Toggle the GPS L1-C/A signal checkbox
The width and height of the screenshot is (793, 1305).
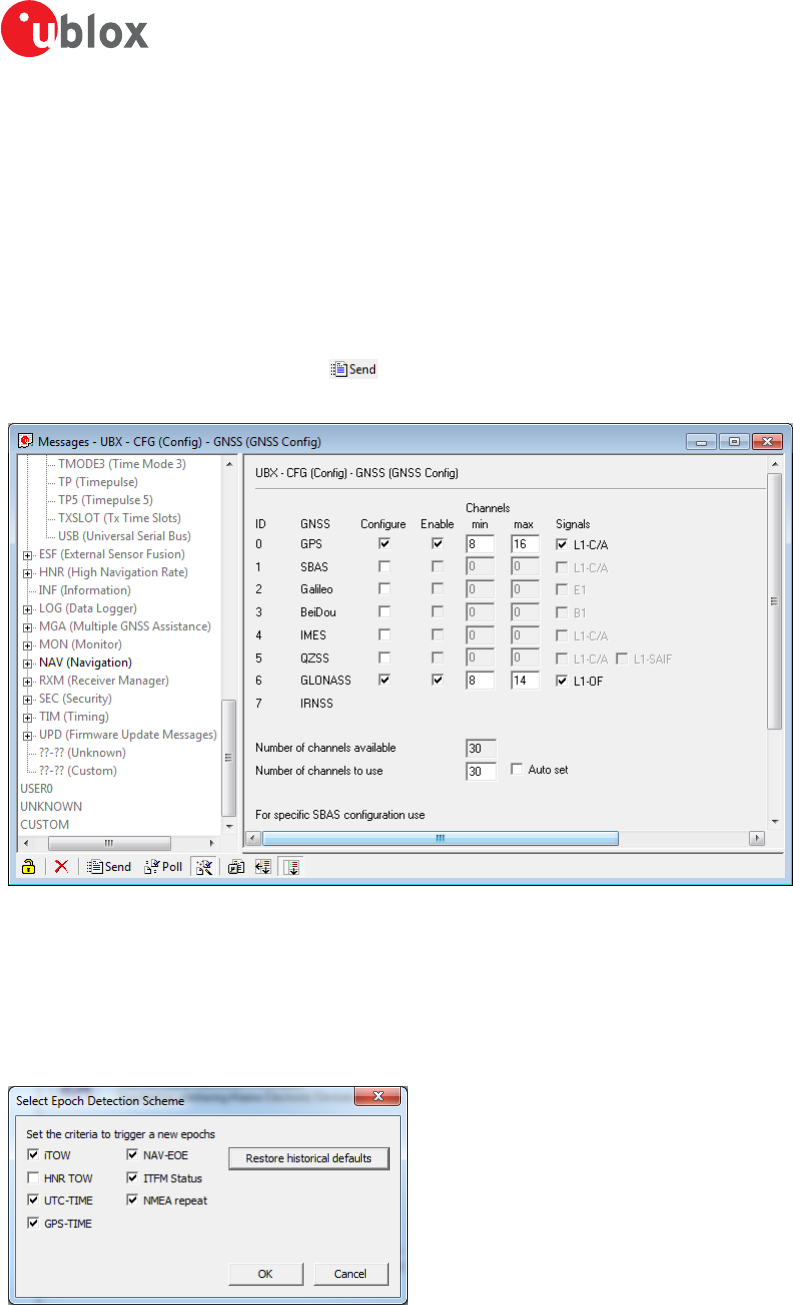(x=562, y=544)
